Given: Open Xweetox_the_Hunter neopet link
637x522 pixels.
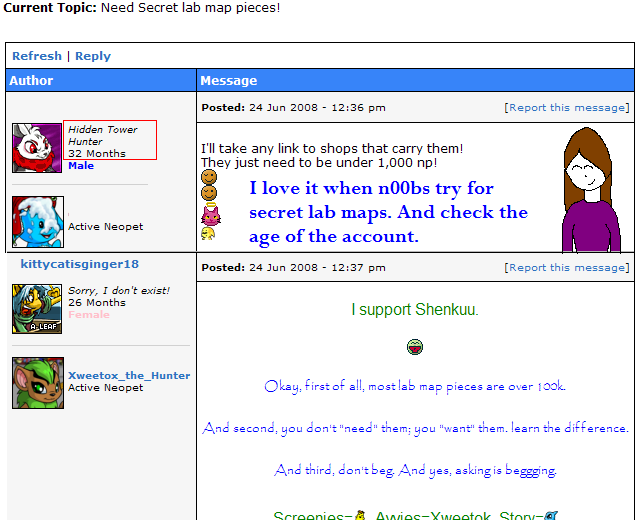Looking at the screenshot, I should pos(129,375).
